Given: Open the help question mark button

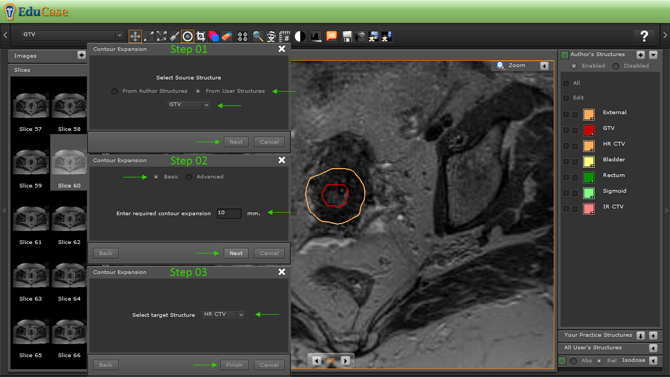Looking at the screenshot, I should pos(644,36).
